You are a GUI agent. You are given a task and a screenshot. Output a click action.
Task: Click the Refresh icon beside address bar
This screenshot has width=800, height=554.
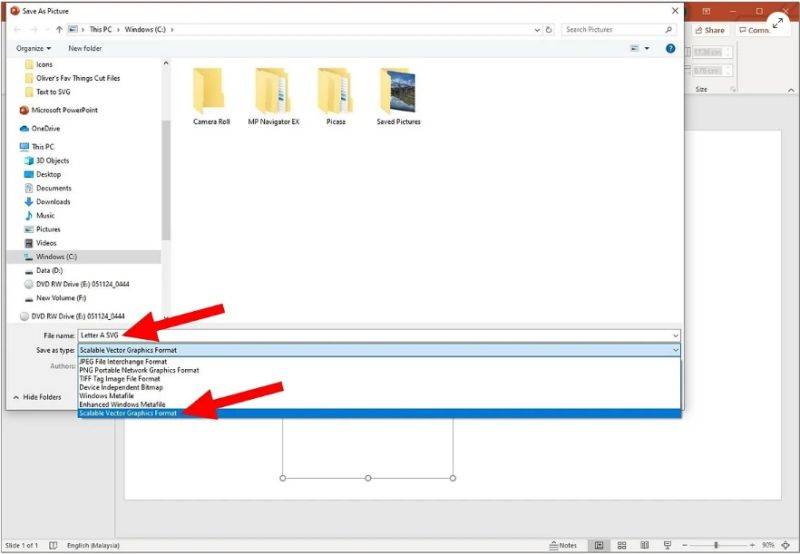pos(549,30)
